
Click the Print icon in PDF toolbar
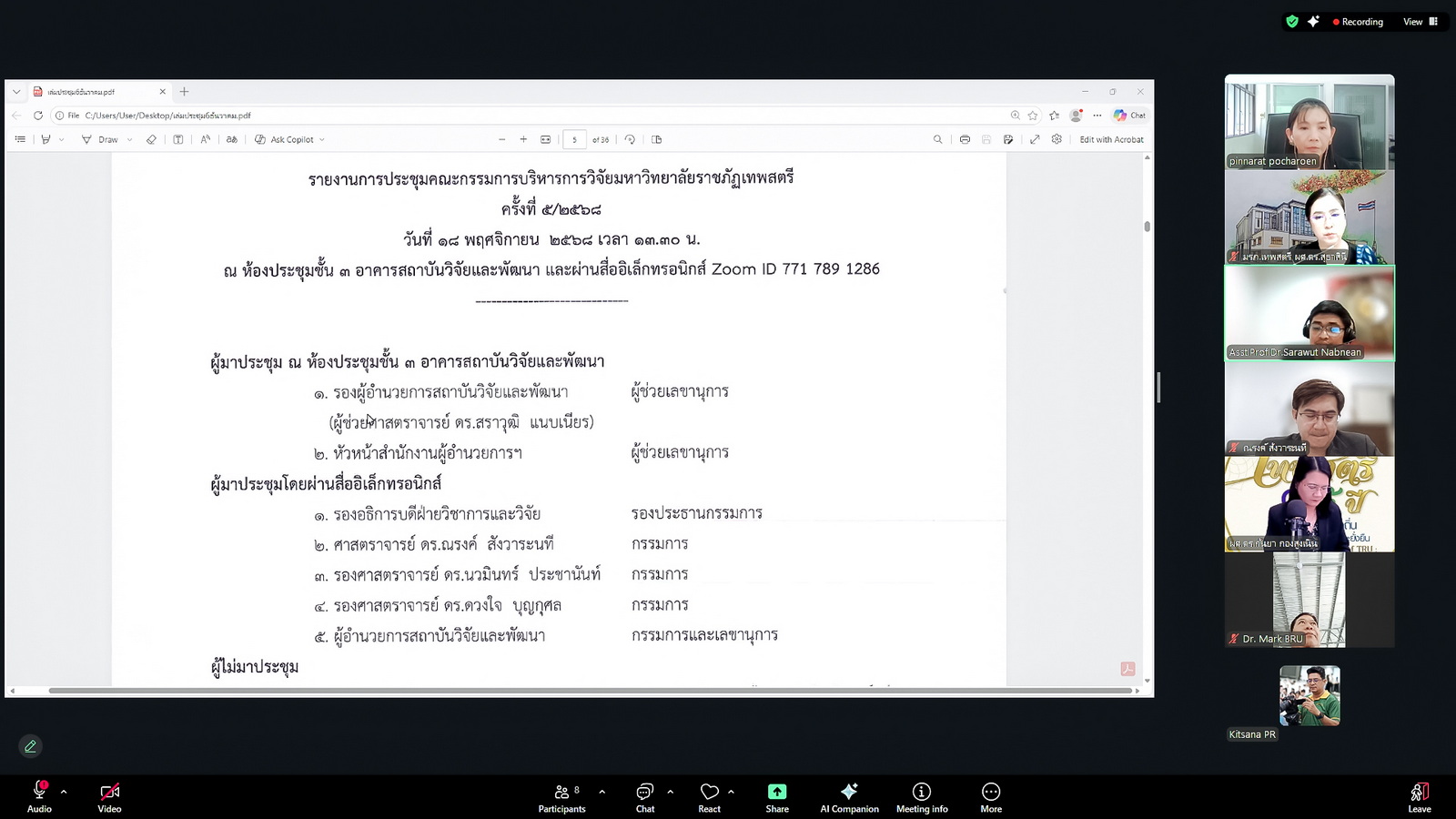coord(965,139)
